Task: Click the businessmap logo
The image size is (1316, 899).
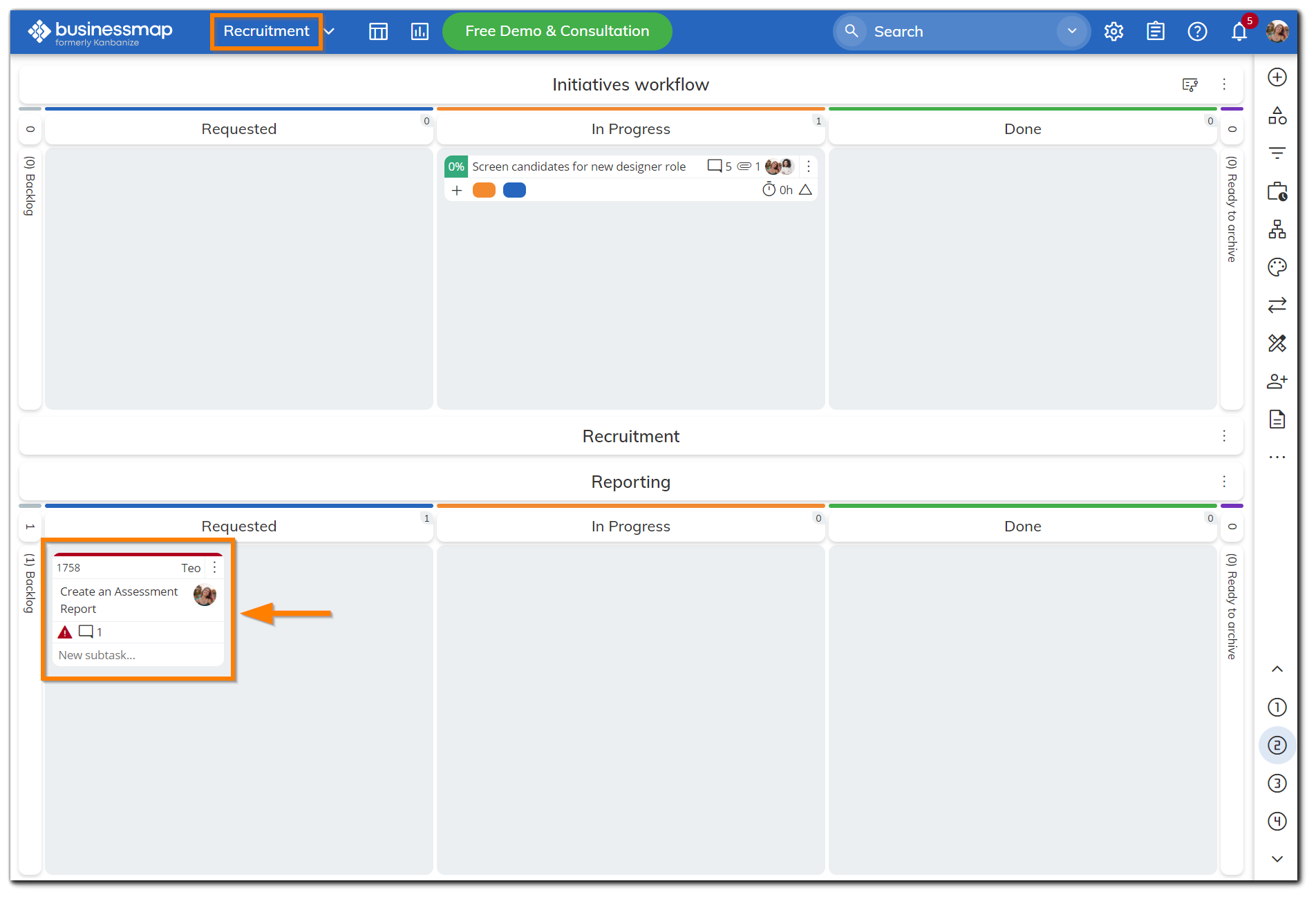Action: click(x=101, y=31)
